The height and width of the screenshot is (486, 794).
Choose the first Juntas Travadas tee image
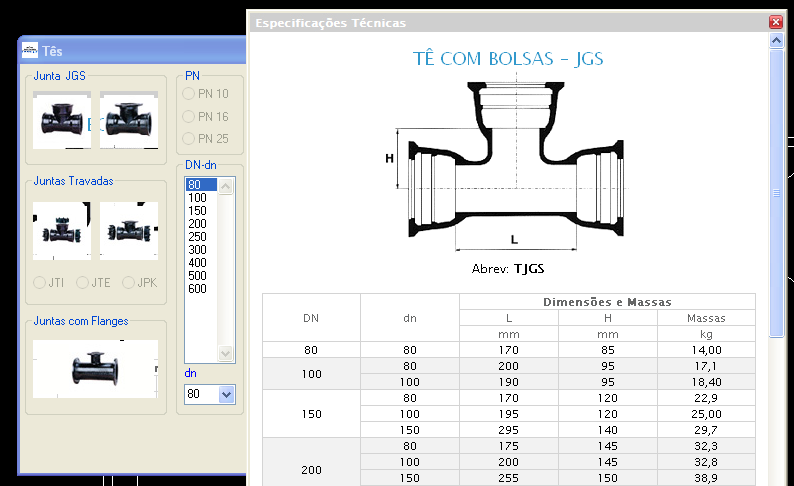[x=62, y=231]
